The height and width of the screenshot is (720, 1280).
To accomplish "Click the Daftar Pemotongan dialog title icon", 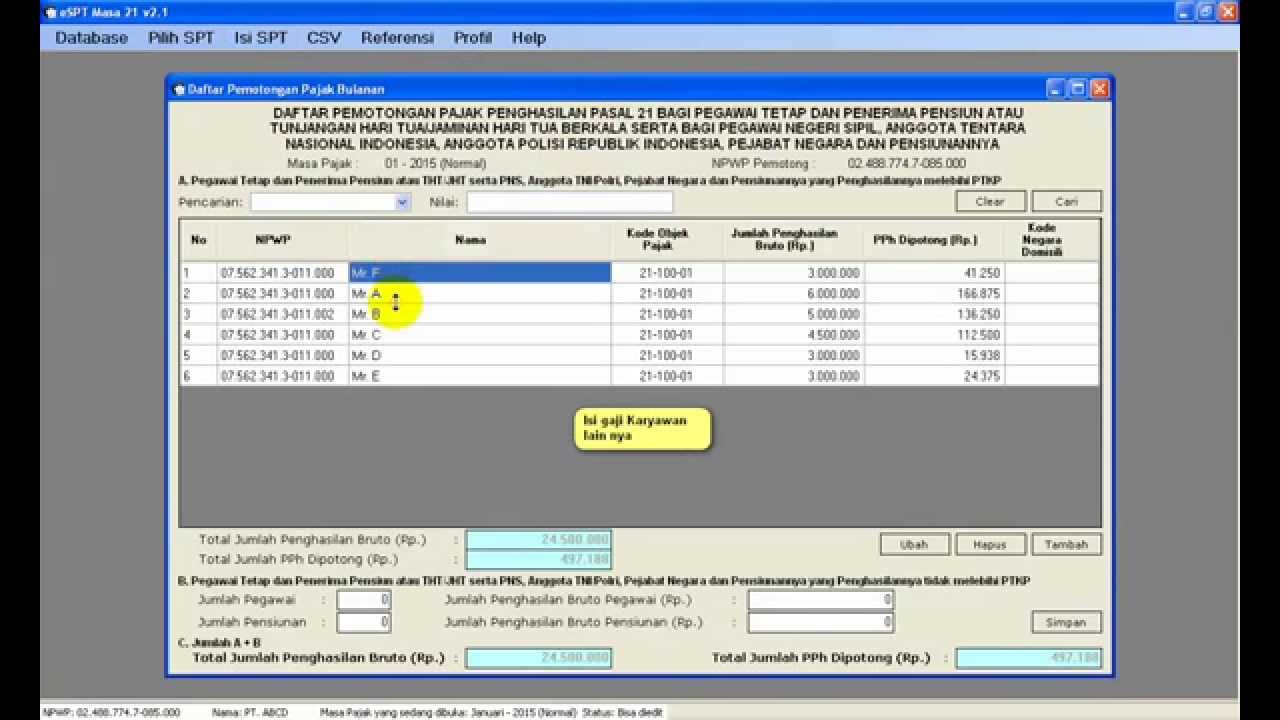I will pos(180,89).
